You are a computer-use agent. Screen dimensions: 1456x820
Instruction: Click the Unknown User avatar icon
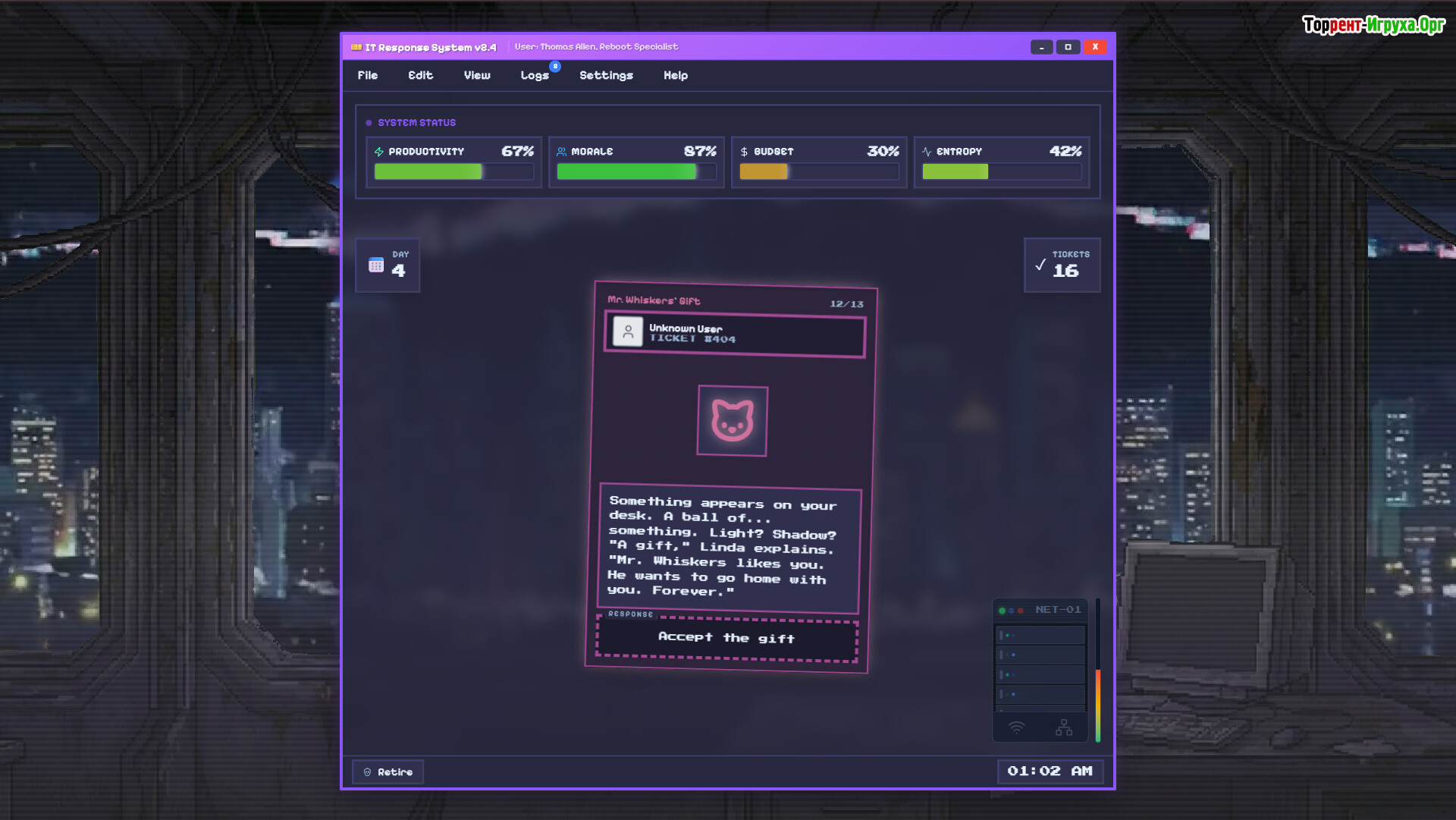tap(628, 331)
